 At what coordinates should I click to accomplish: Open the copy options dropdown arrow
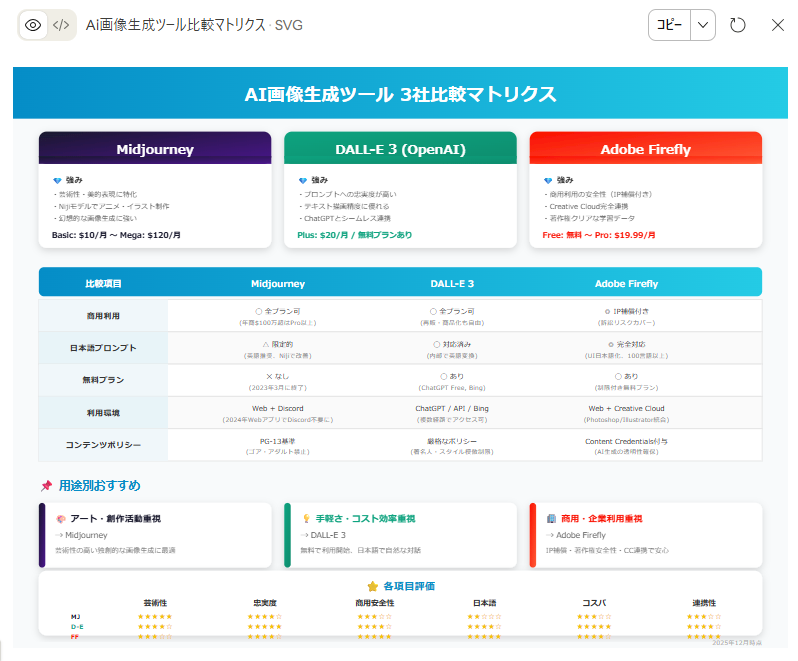703,25
